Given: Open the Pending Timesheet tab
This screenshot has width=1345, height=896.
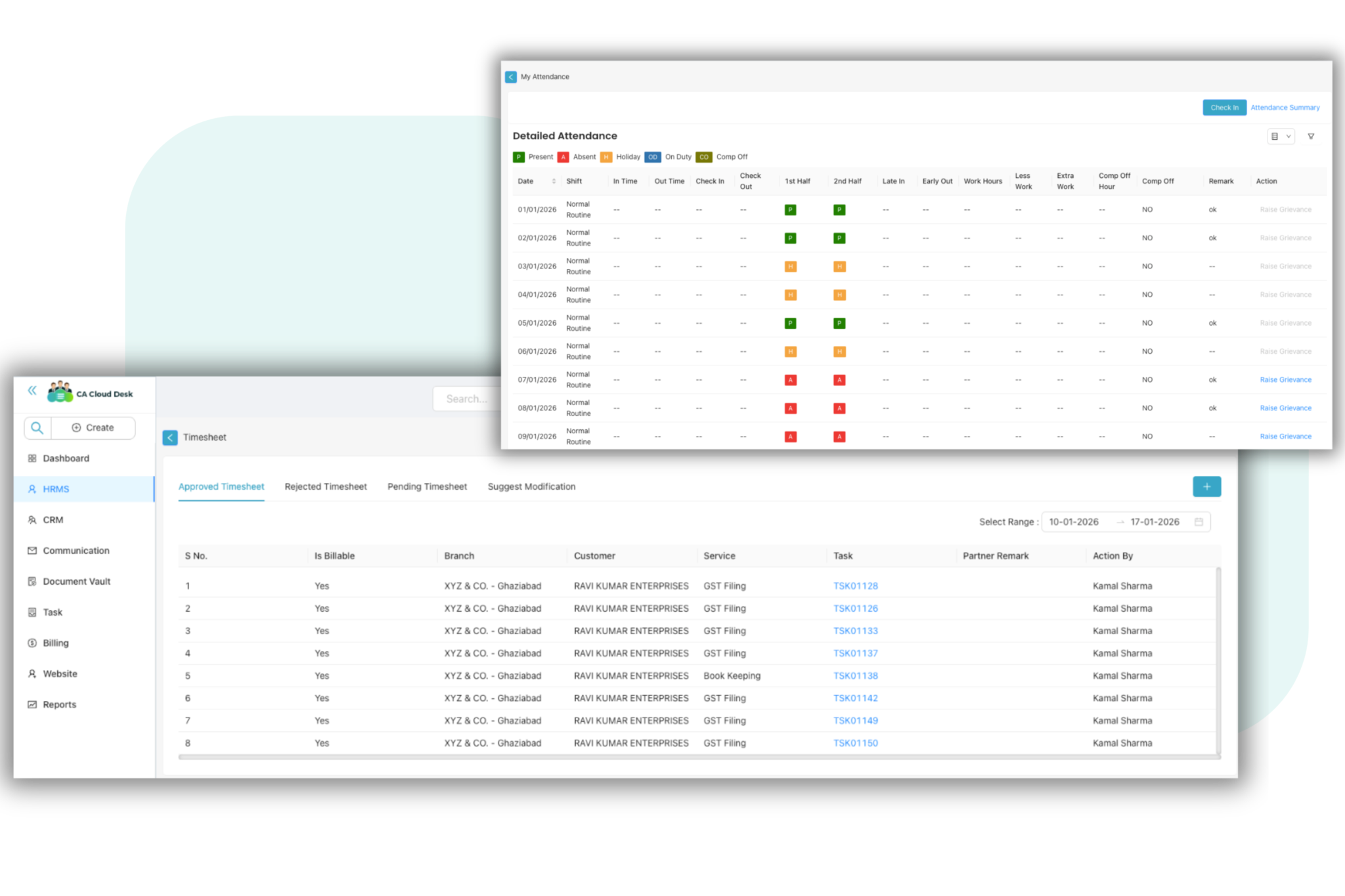Looking at the screenshot, I should (x=427, y=486).
